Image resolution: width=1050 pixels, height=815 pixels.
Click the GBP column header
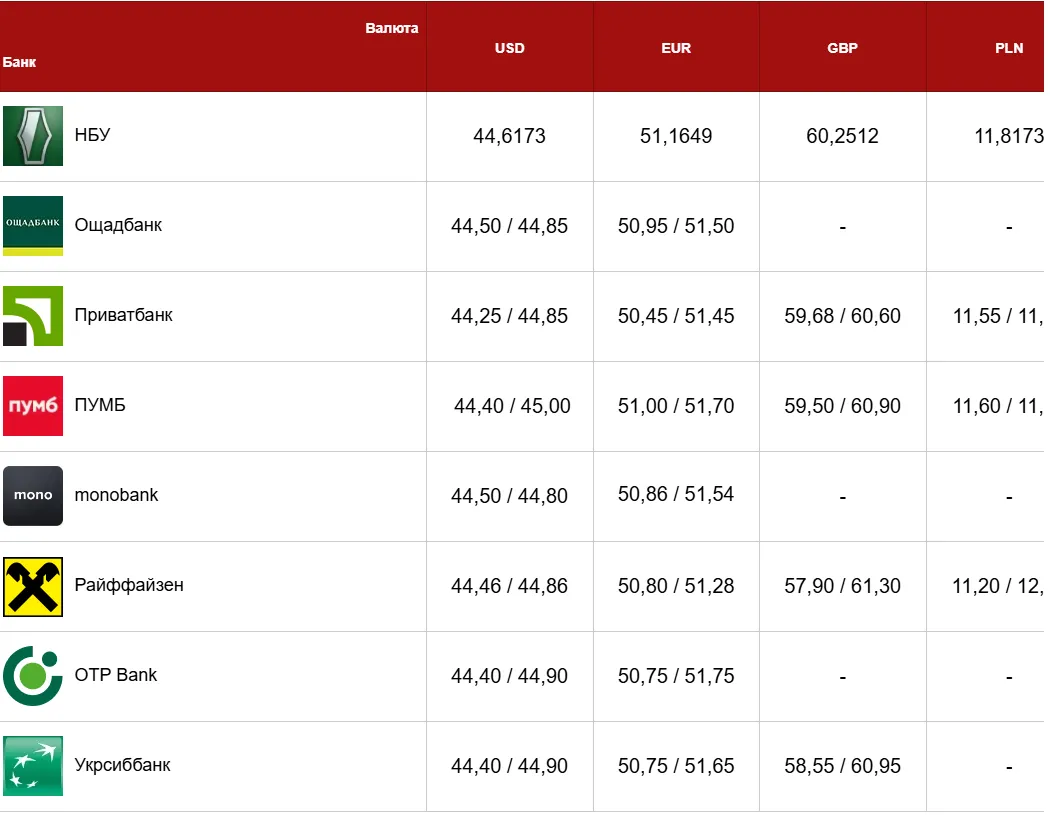click(x=842, y=48)
